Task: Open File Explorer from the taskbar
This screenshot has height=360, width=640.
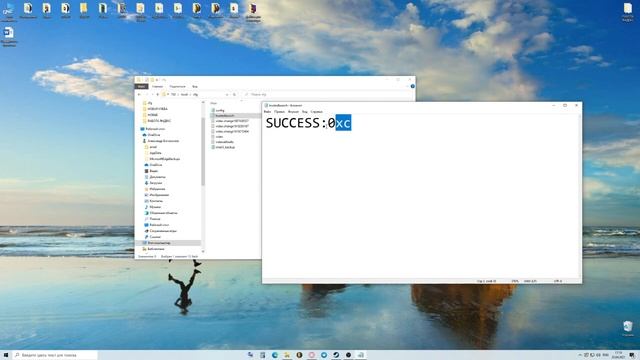Action: tap(287, 355)
